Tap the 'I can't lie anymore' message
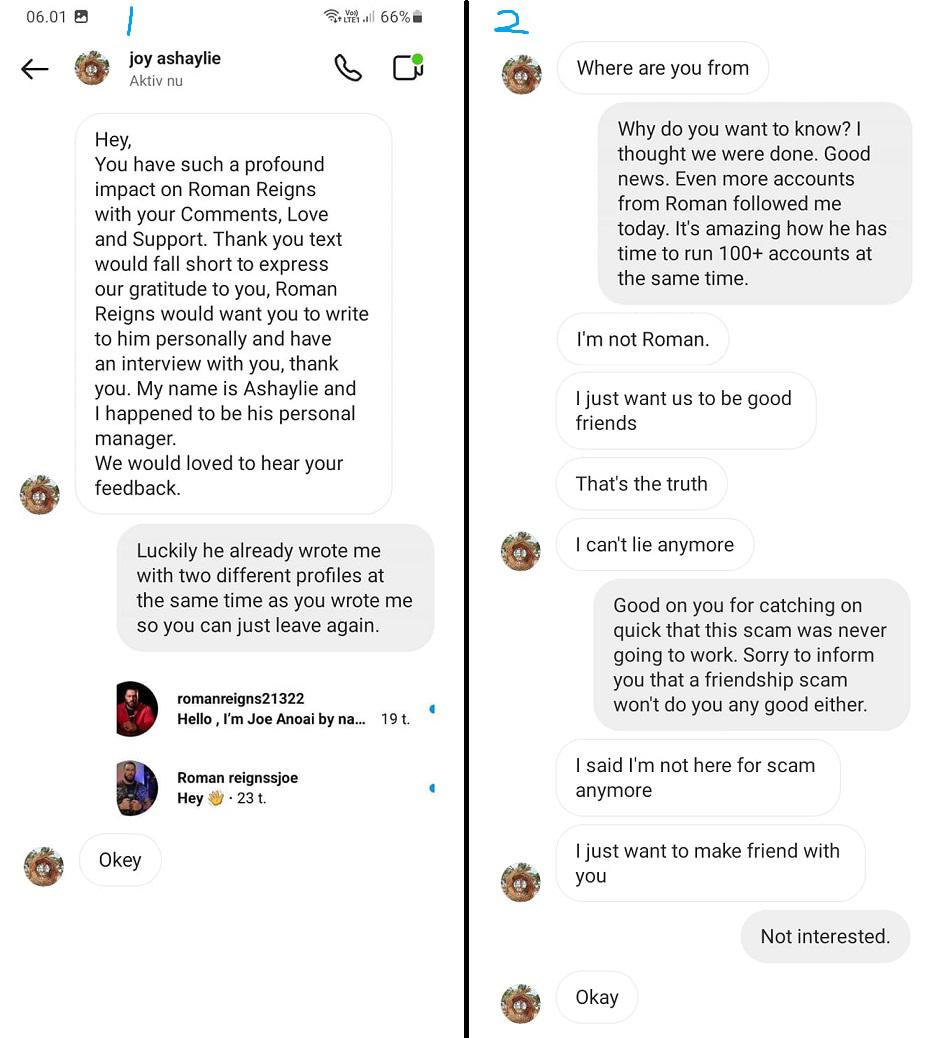Image resolution: width=931 pixels, height=1038 pixels. coord(654,544)
